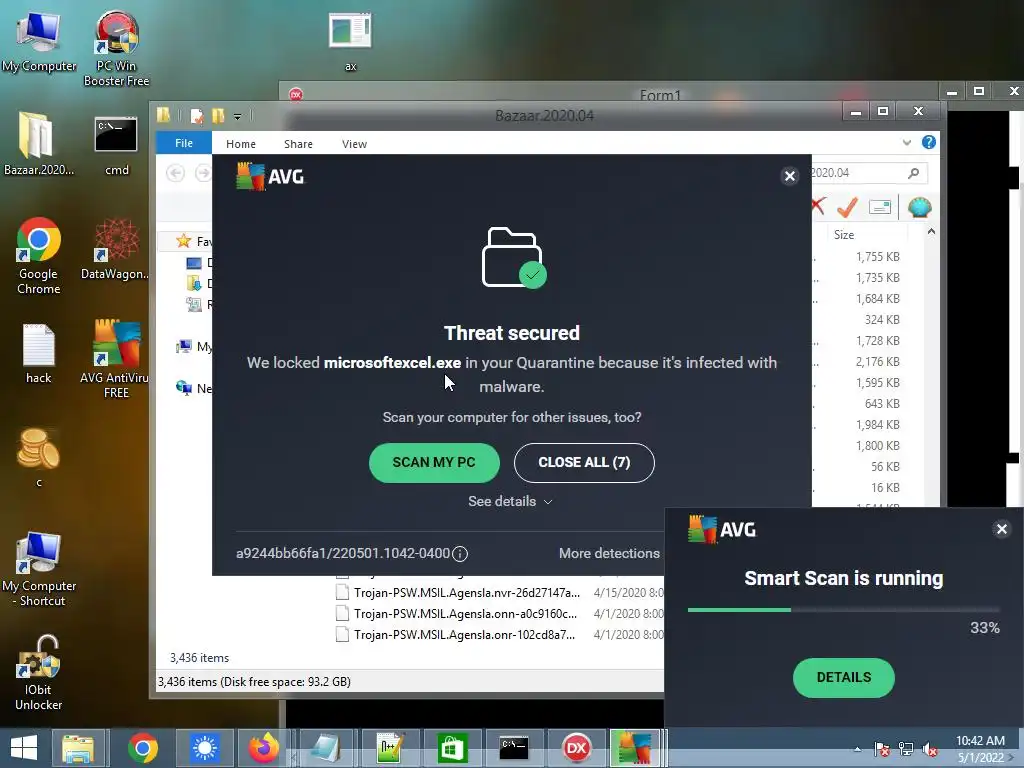1024x768 pixels.
Task: Show hidden system tray icons
Action: 857,749
